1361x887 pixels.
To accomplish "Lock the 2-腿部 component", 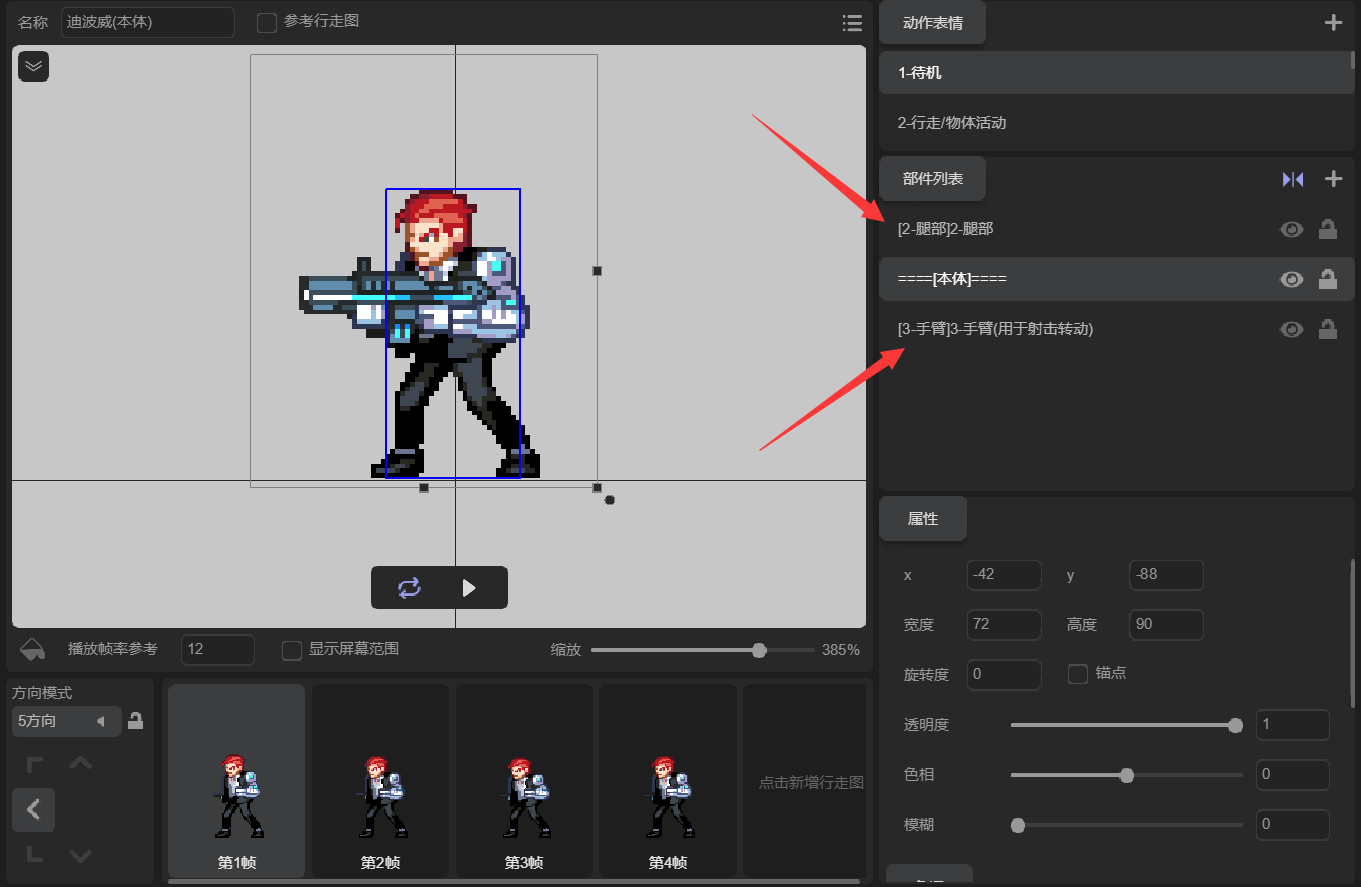I will tap(1328, 229).
